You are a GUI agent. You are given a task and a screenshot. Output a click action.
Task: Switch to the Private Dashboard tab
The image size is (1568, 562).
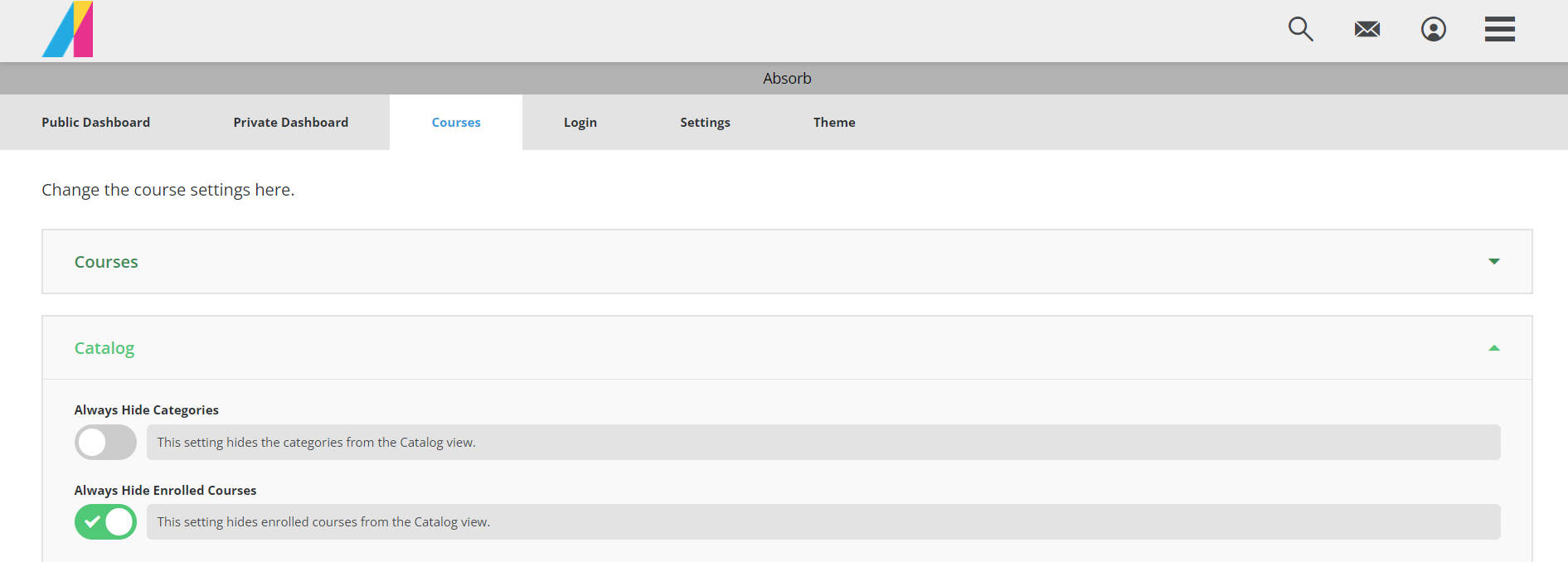pos(291,122)
